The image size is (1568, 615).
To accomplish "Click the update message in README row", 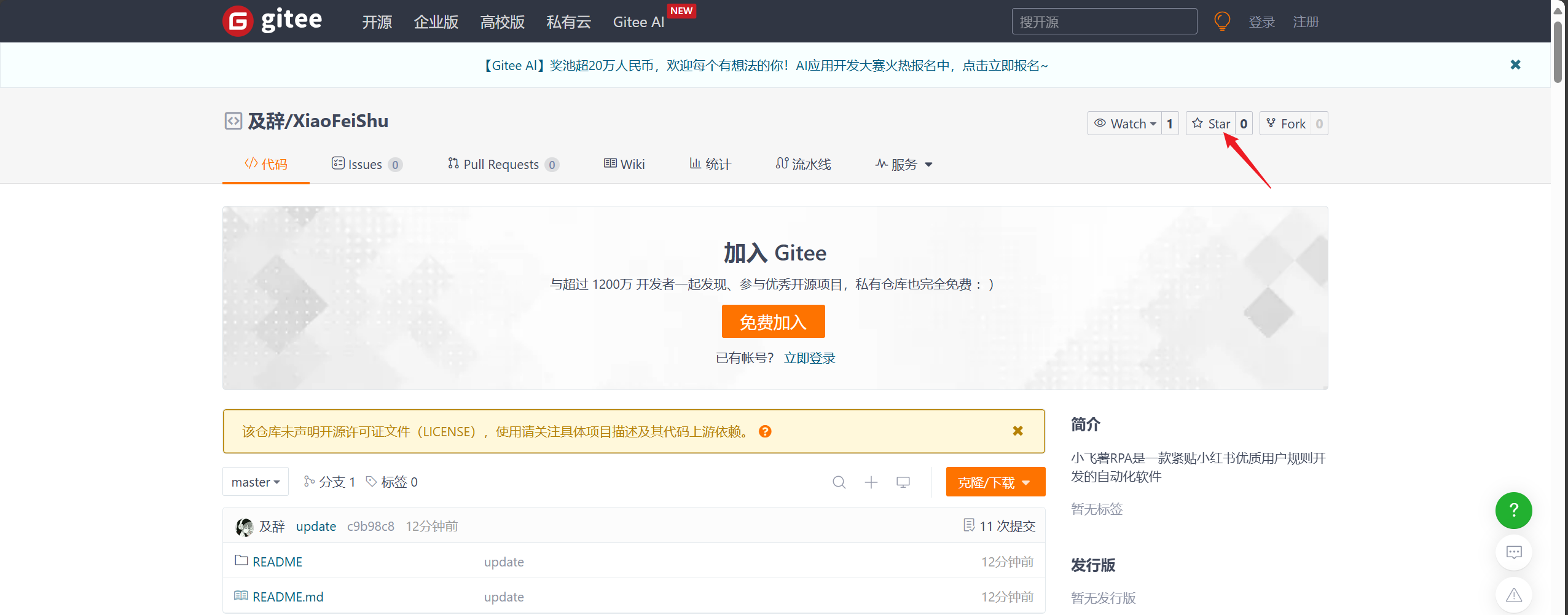I will [x=504, y=562].
